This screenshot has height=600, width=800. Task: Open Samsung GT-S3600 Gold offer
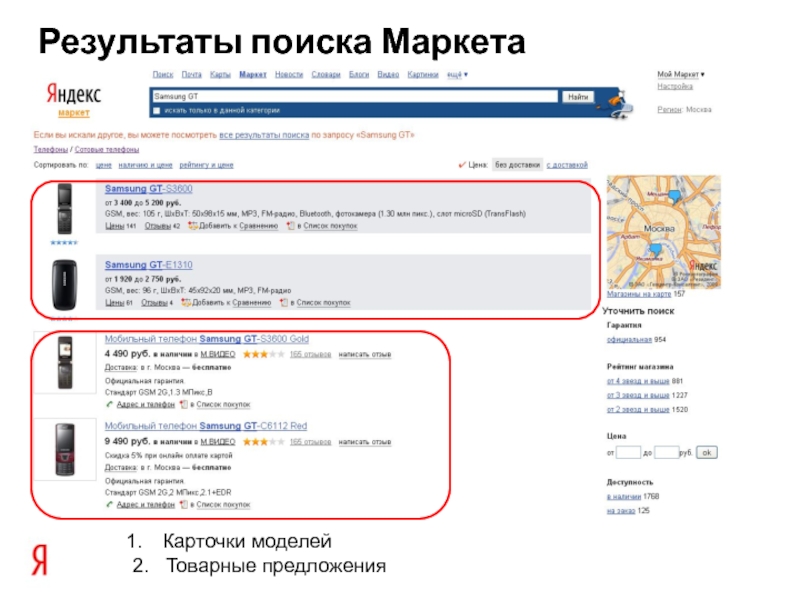click(207, 339)
